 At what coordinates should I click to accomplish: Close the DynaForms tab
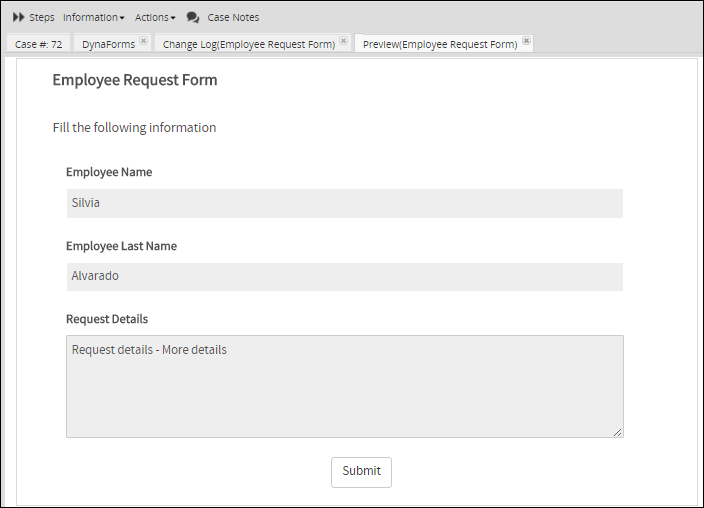tap(144, 41)
